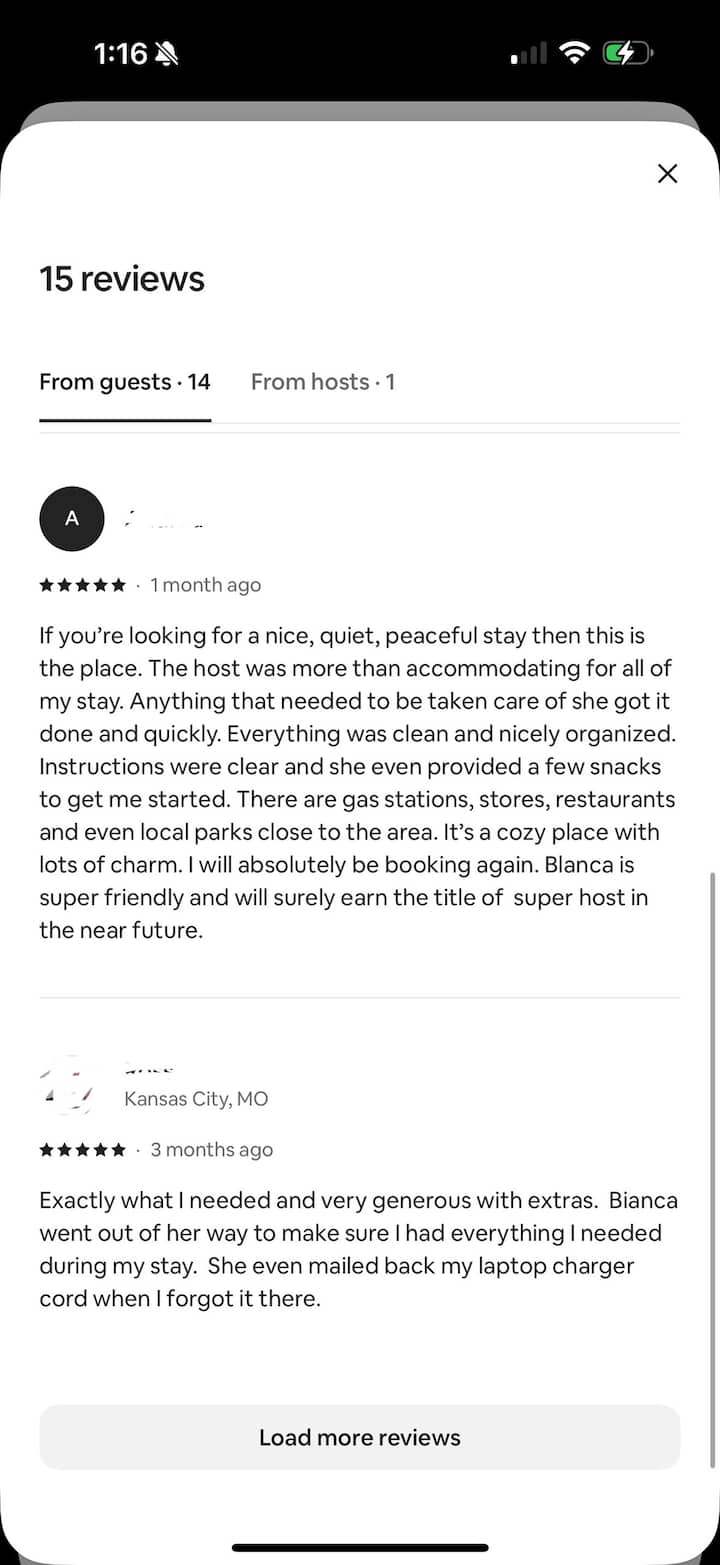Switch to the From hosts tab
This screenshot has height=1565, width=720.
pyautogui.click(x=322, y=382)
